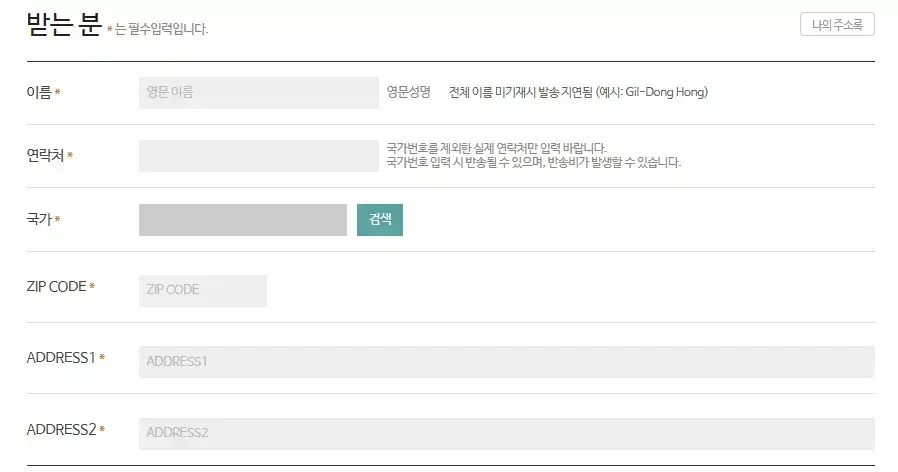The height and width of the screenshot is (472, 898).
Task: Focus the 연락처 contact number field
Action: [258, 156]
